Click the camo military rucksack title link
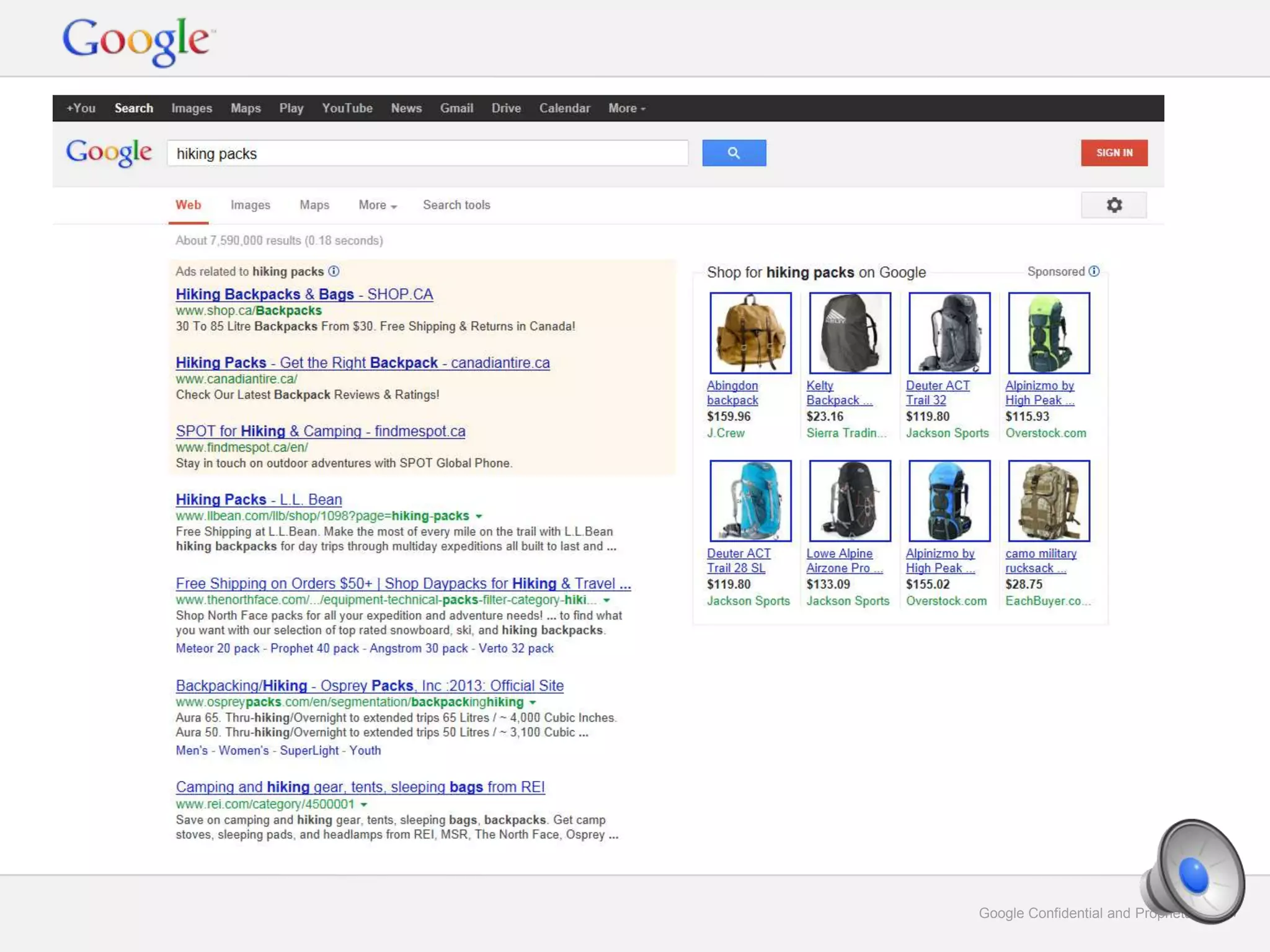 click(1041, 561)
